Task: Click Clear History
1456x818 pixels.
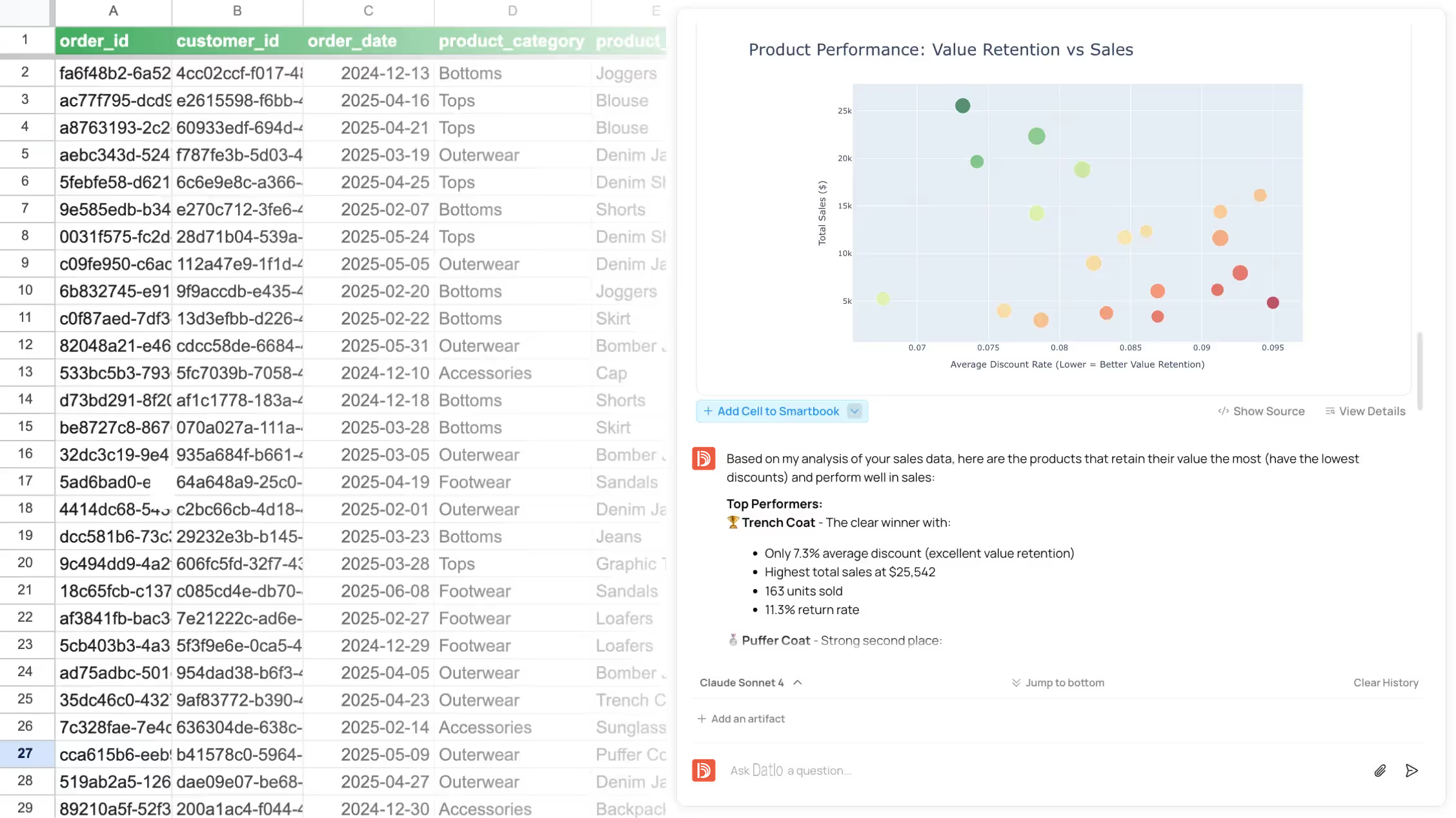Action: (1386, 683)
